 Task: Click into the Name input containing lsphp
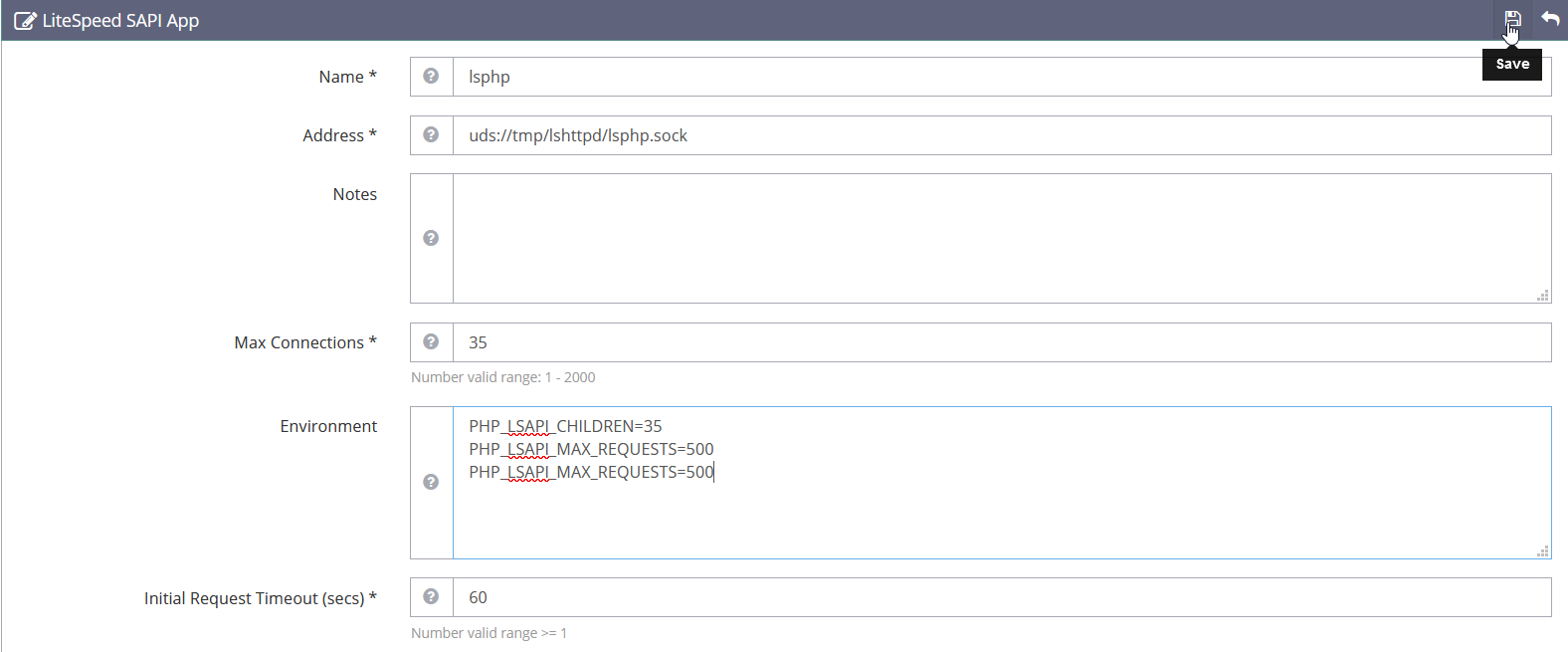click(x=1002, y=77)
